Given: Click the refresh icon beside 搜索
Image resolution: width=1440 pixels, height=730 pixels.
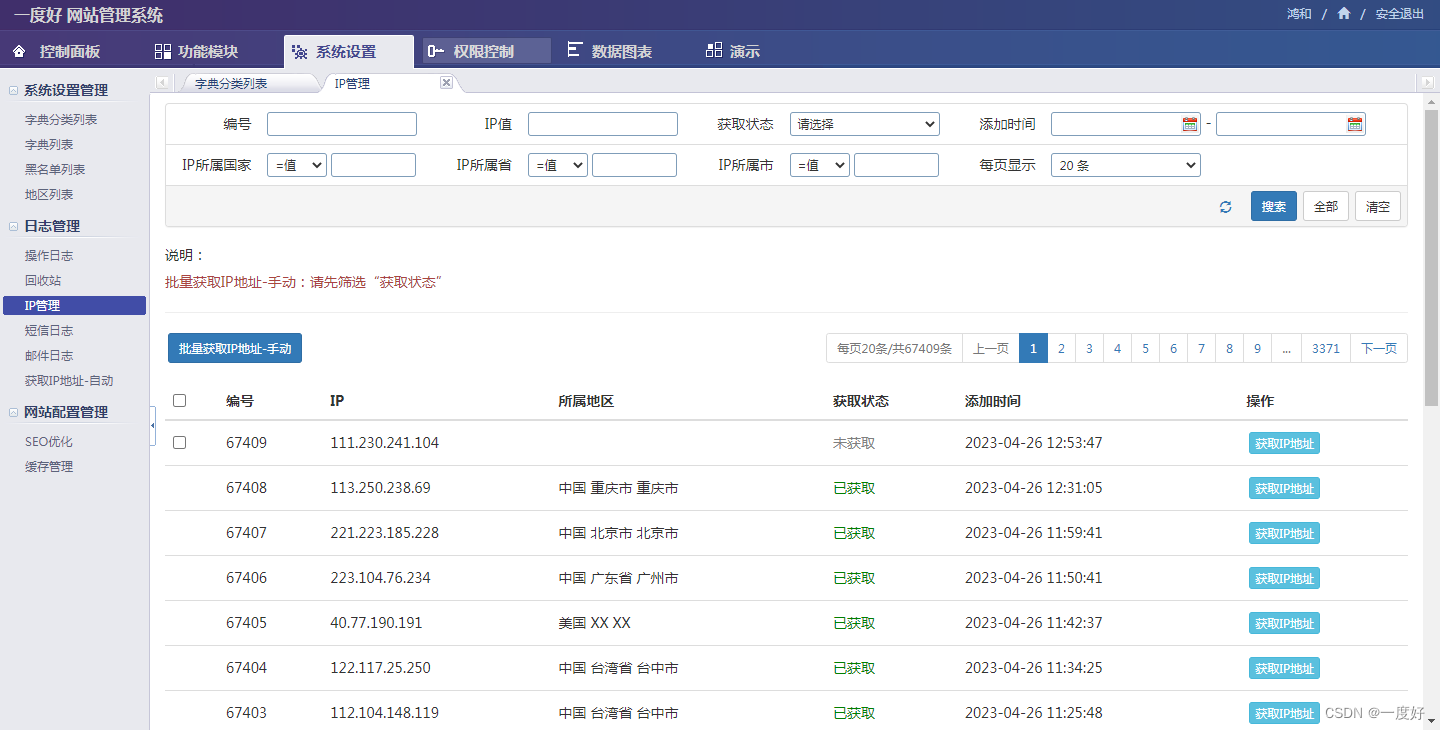Looking at the screenshot, I should click(x=1226, y=207).
